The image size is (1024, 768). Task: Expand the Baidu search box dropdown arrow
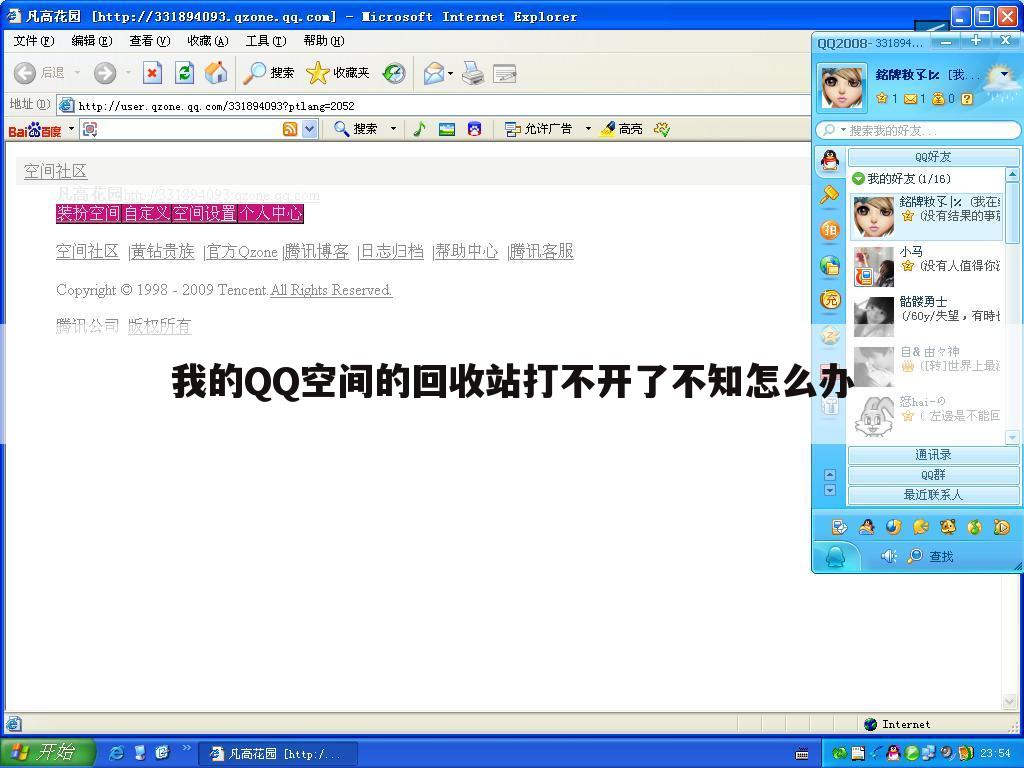pyautogui.click(x=310, y=129)
